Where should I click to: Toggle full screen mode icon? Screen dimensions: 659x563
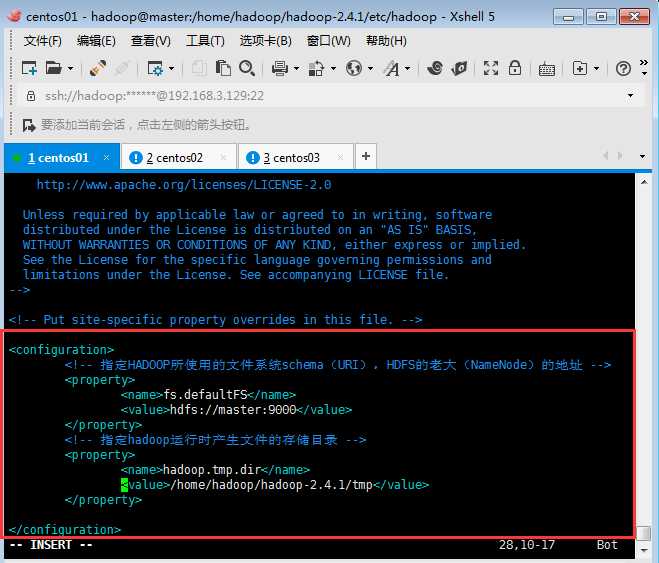pyautogui.click(x=491, y=68)
